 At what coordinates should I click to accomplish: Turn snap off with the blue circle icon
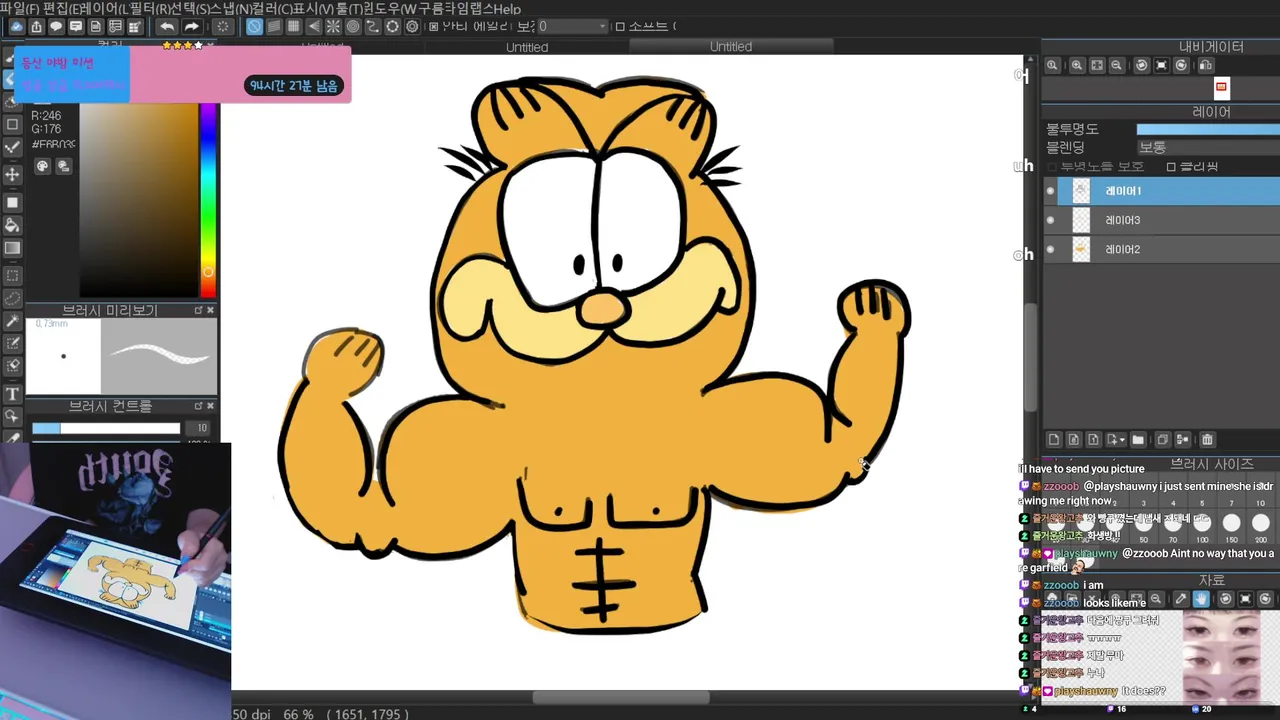255,27
